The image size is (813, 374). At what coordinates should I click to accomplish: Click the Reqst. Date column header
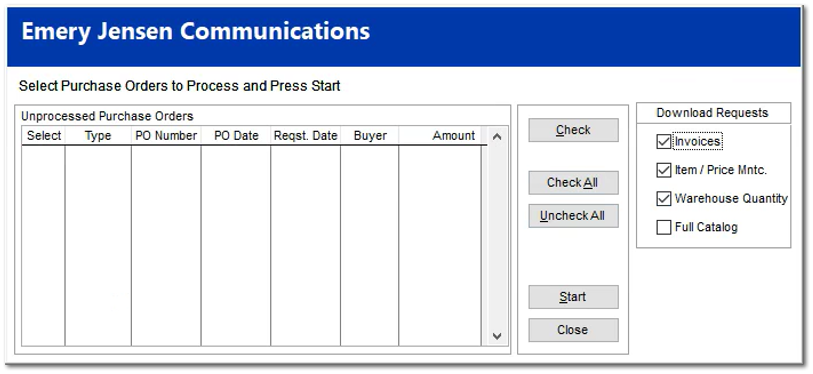coord(305,136)
